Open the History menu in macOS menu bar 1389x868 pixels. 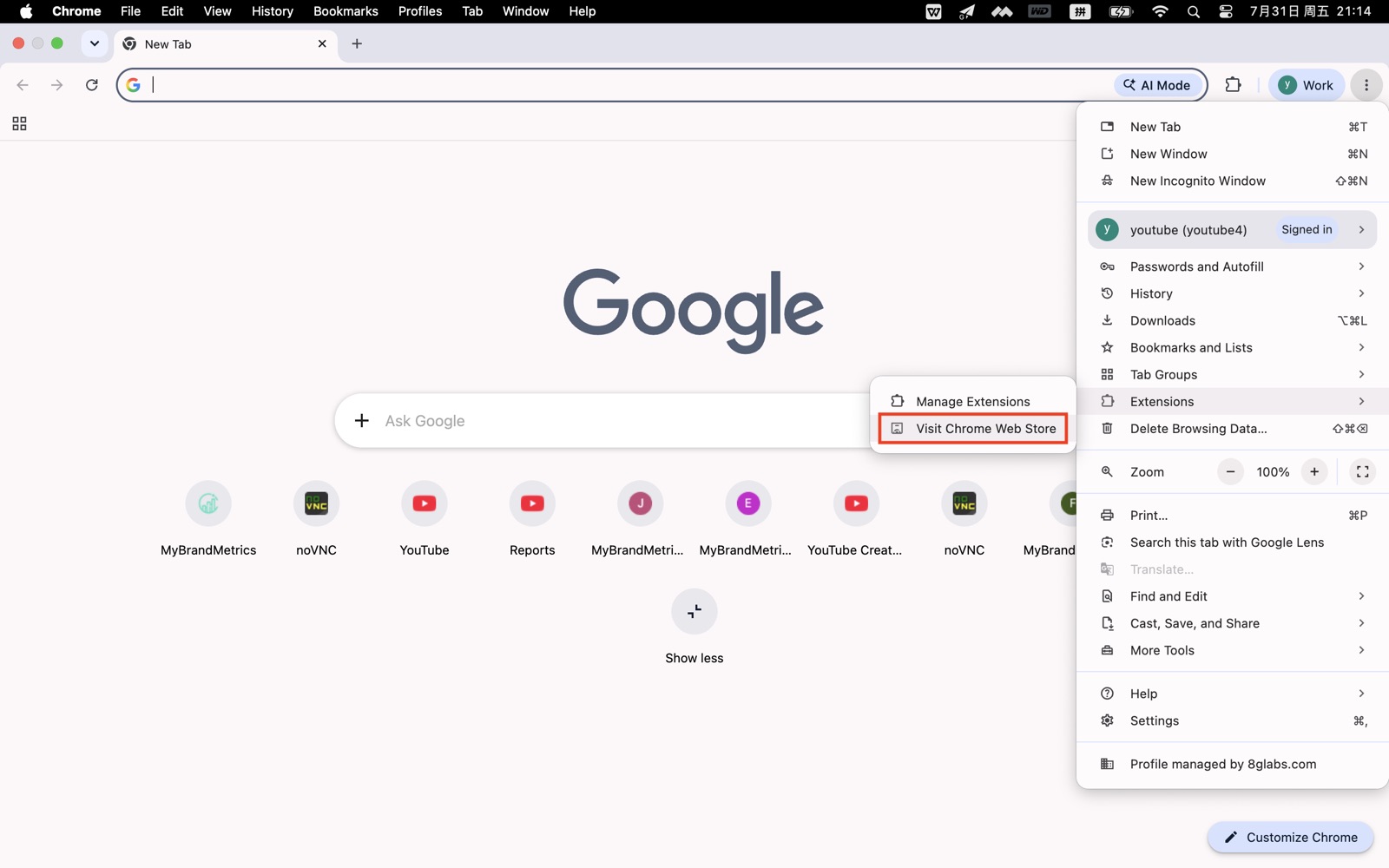(273, 11)
